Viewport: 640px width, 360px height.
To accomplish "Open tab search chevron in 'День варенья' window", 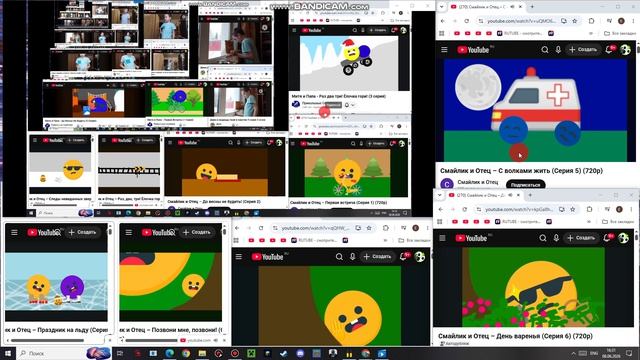I will (440, 195).
